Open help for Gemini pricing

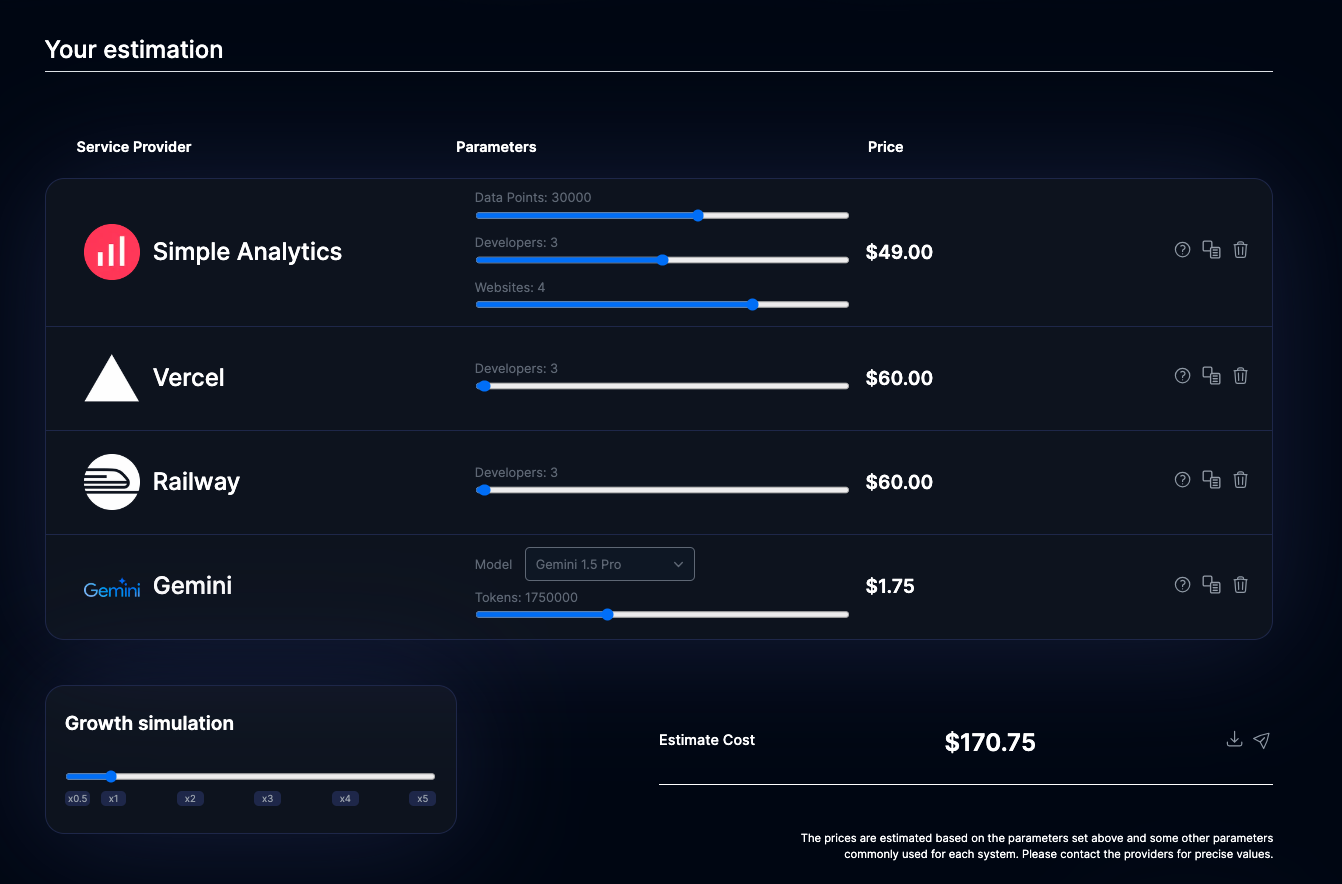click(x=1182, y=584)
